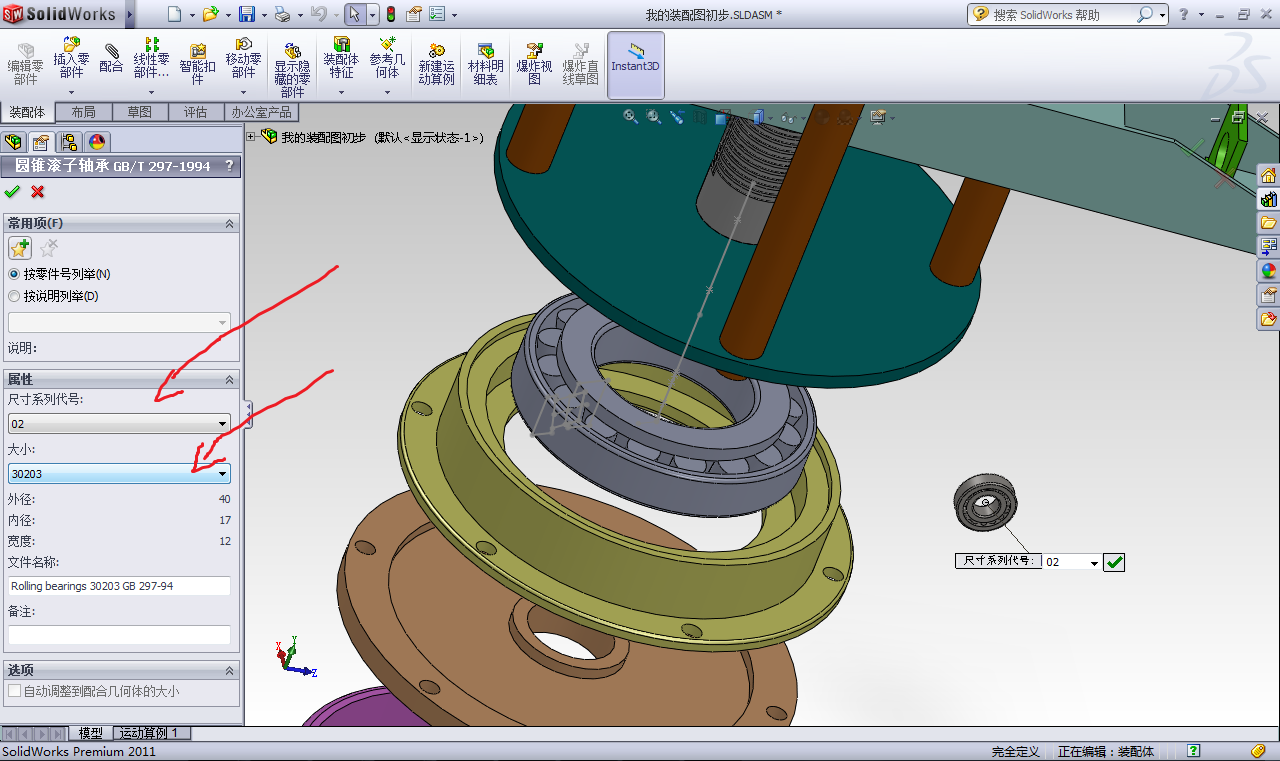Click 装配体特征 assembly features tool

pos(341,59)
